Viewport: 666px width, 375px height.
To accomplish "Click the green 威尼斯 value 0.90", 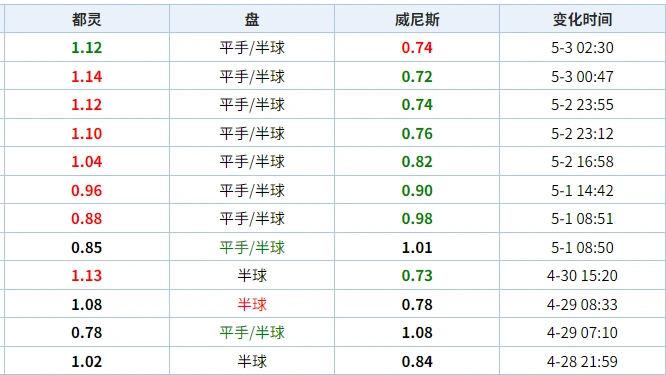I will [417, 190].
